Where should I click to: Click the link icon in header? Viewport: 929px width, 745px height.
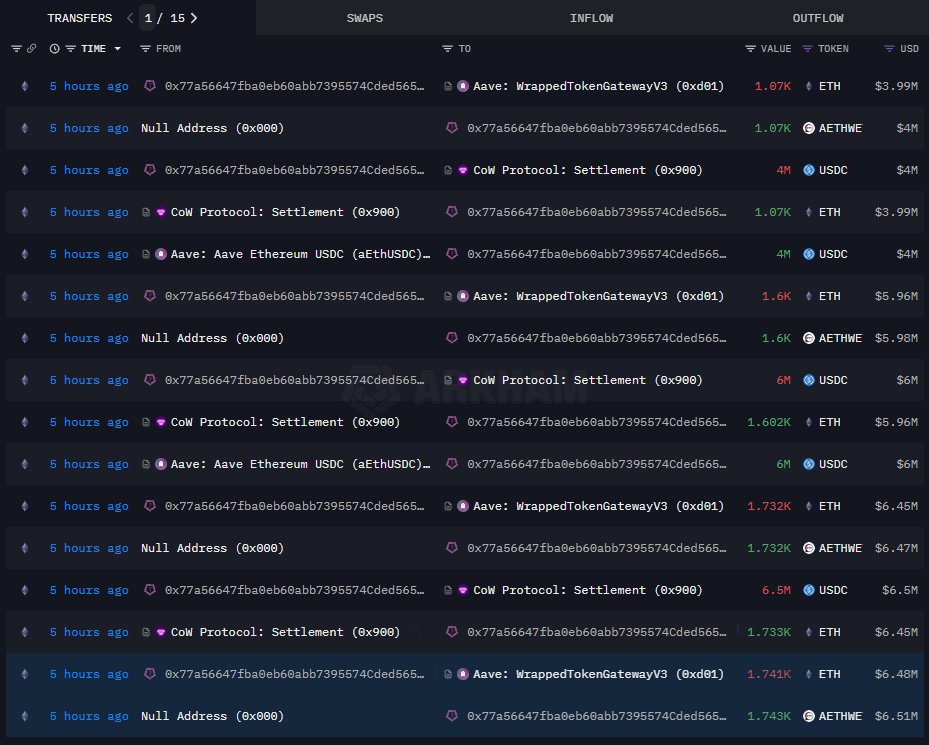tap(31, 49)
